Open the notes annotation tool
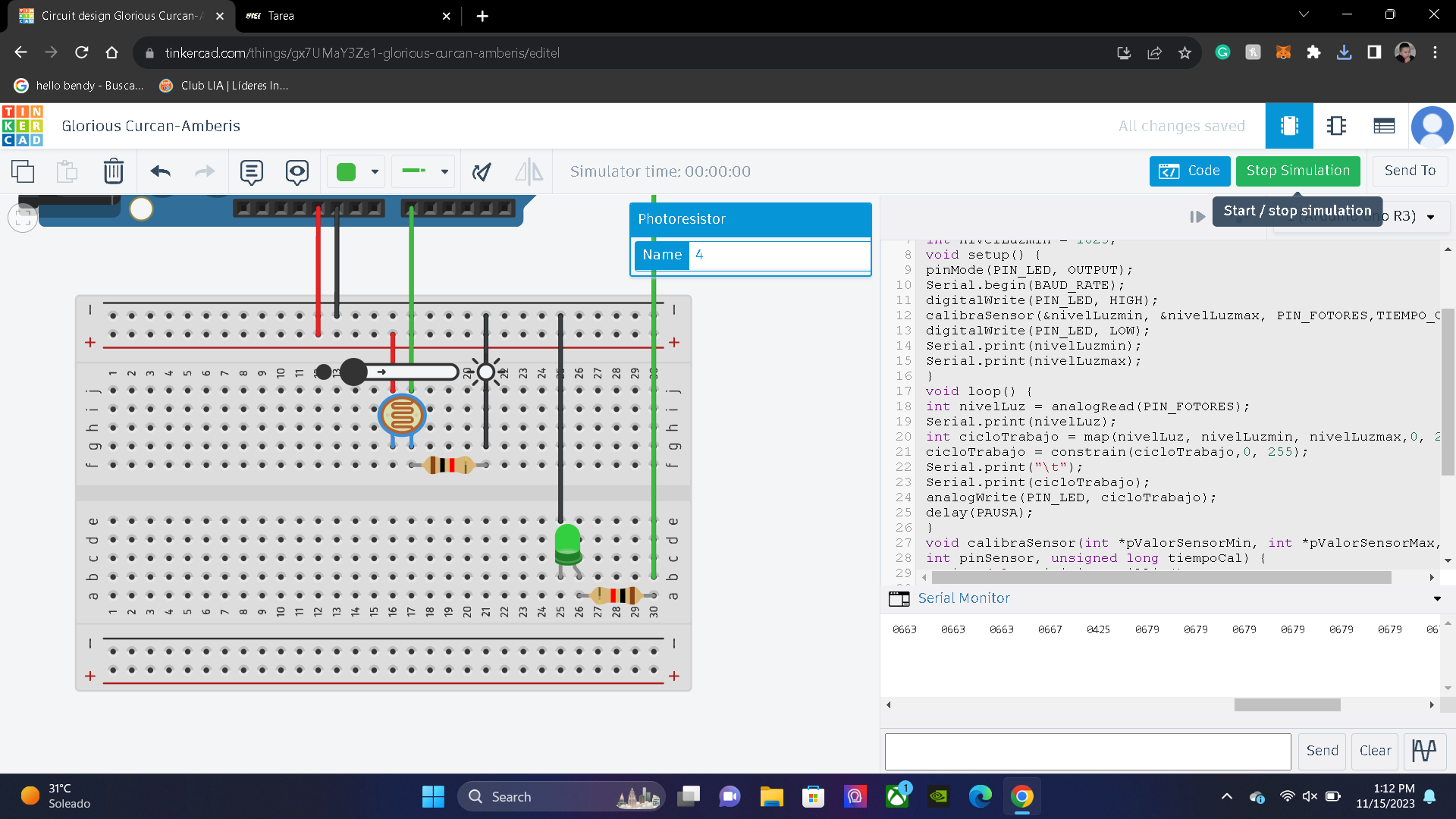 click(251, 171)
